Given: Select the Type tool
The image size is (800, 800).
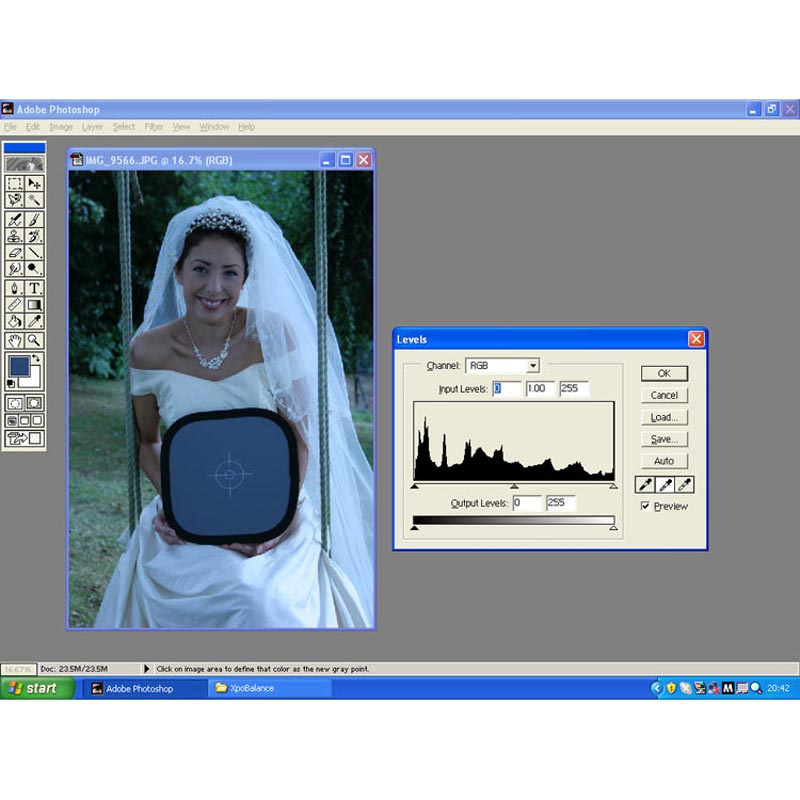Looking at the screenshot, I should coord(34,288).
